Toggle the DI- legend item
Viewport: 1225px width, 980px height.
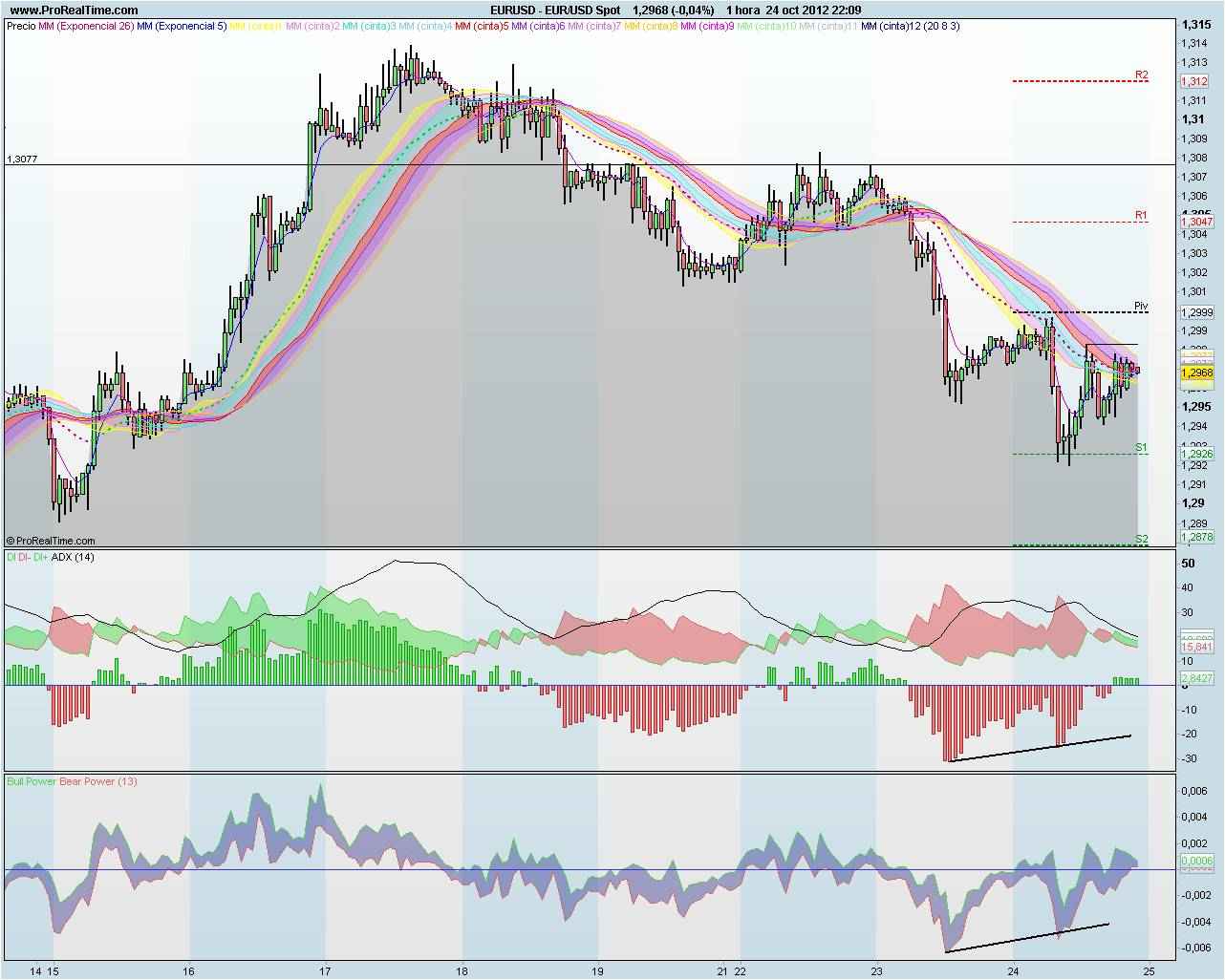coord(24,558)
